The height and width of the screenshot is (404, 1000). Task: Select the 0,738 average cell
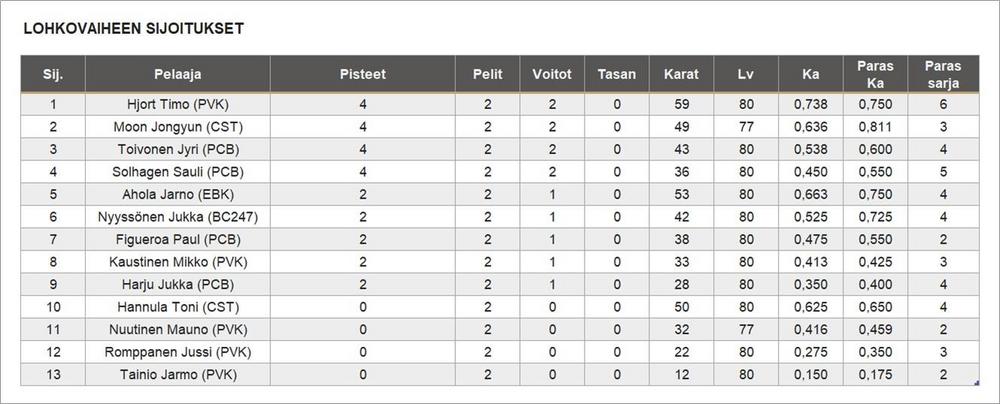point(811,104)
